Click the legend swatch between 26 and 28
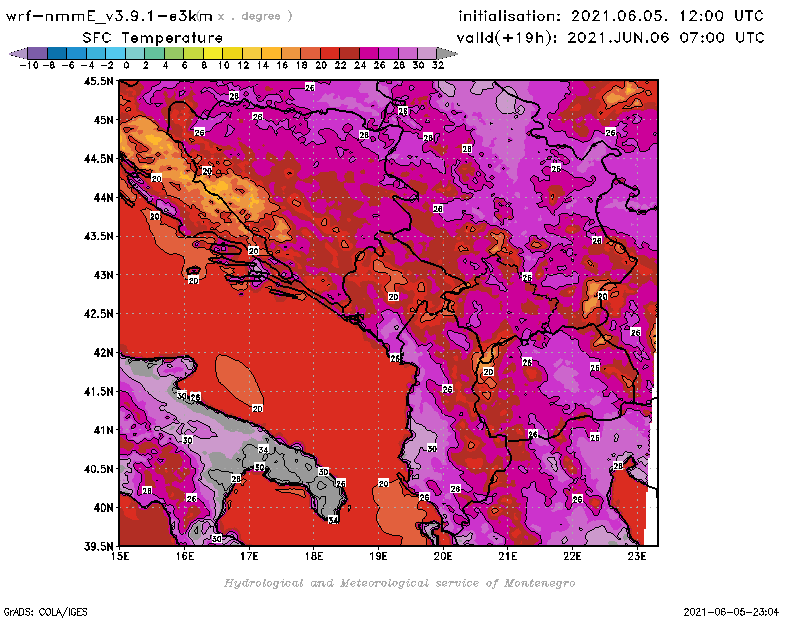Image resolution: width=800 pixels, height=618 pixels. click(x=388, y=53)
